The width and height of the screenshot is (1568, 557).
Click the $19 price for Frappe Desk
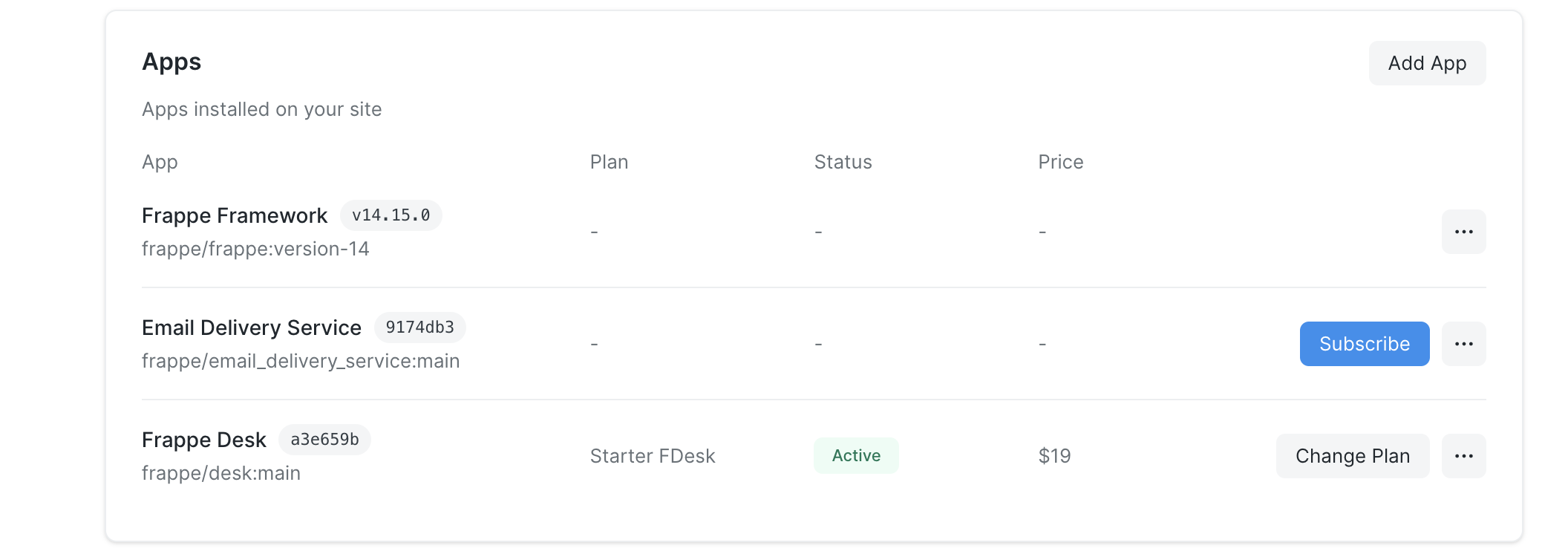coord(1054,455)
